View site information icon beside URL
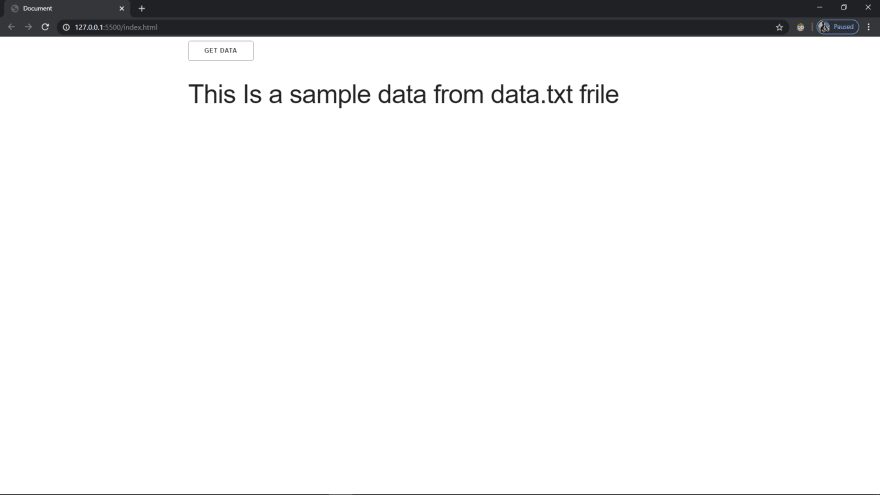880x495 pixels. point(66,27)
